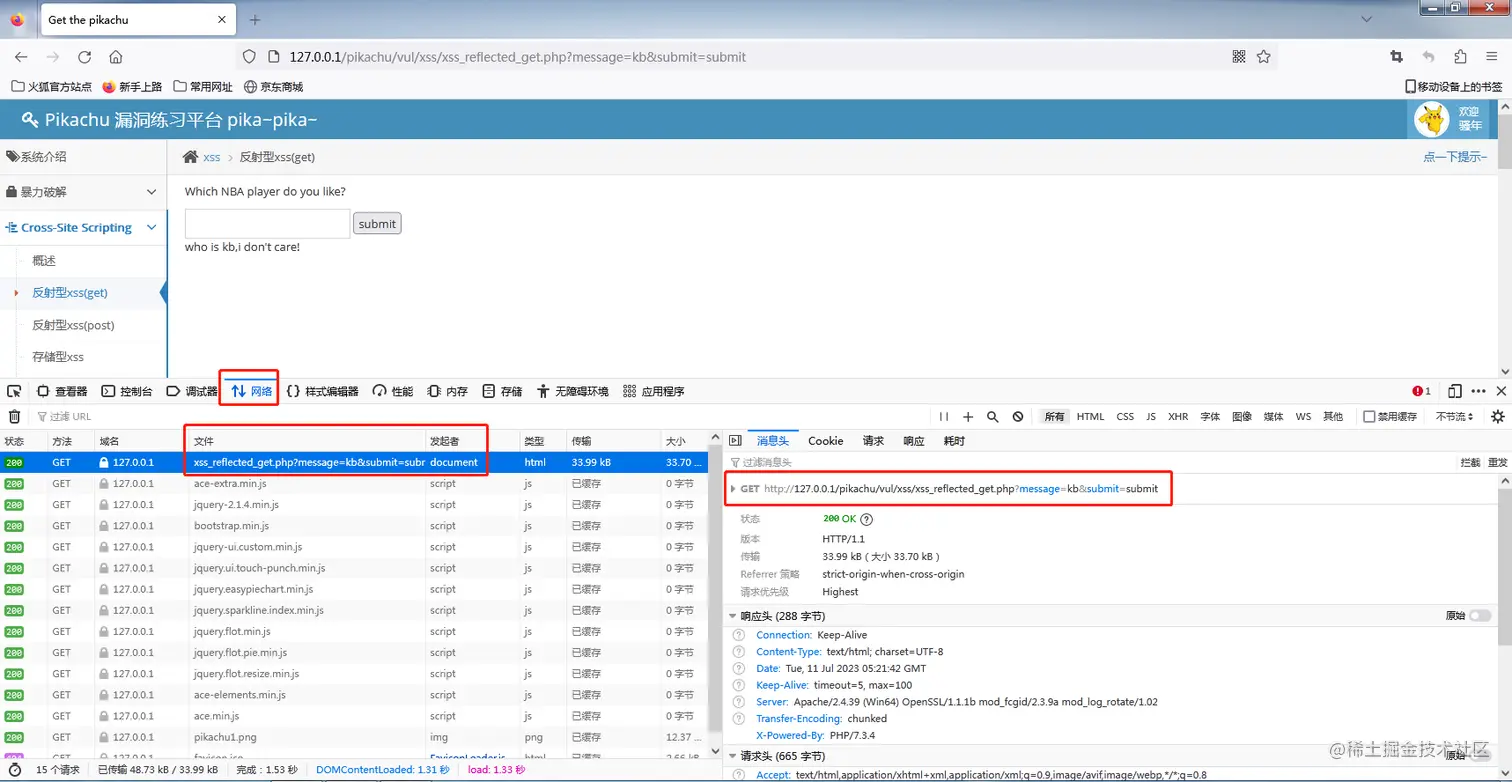Go to the browser home page icon

pos(116,57)
